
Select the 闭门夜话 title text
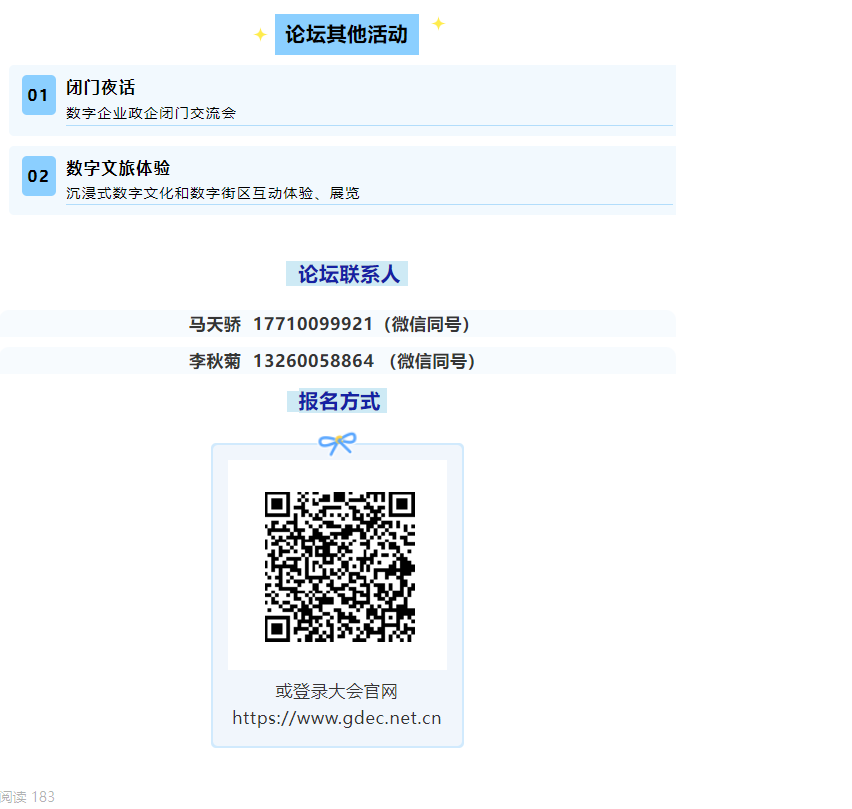(101, 87)
